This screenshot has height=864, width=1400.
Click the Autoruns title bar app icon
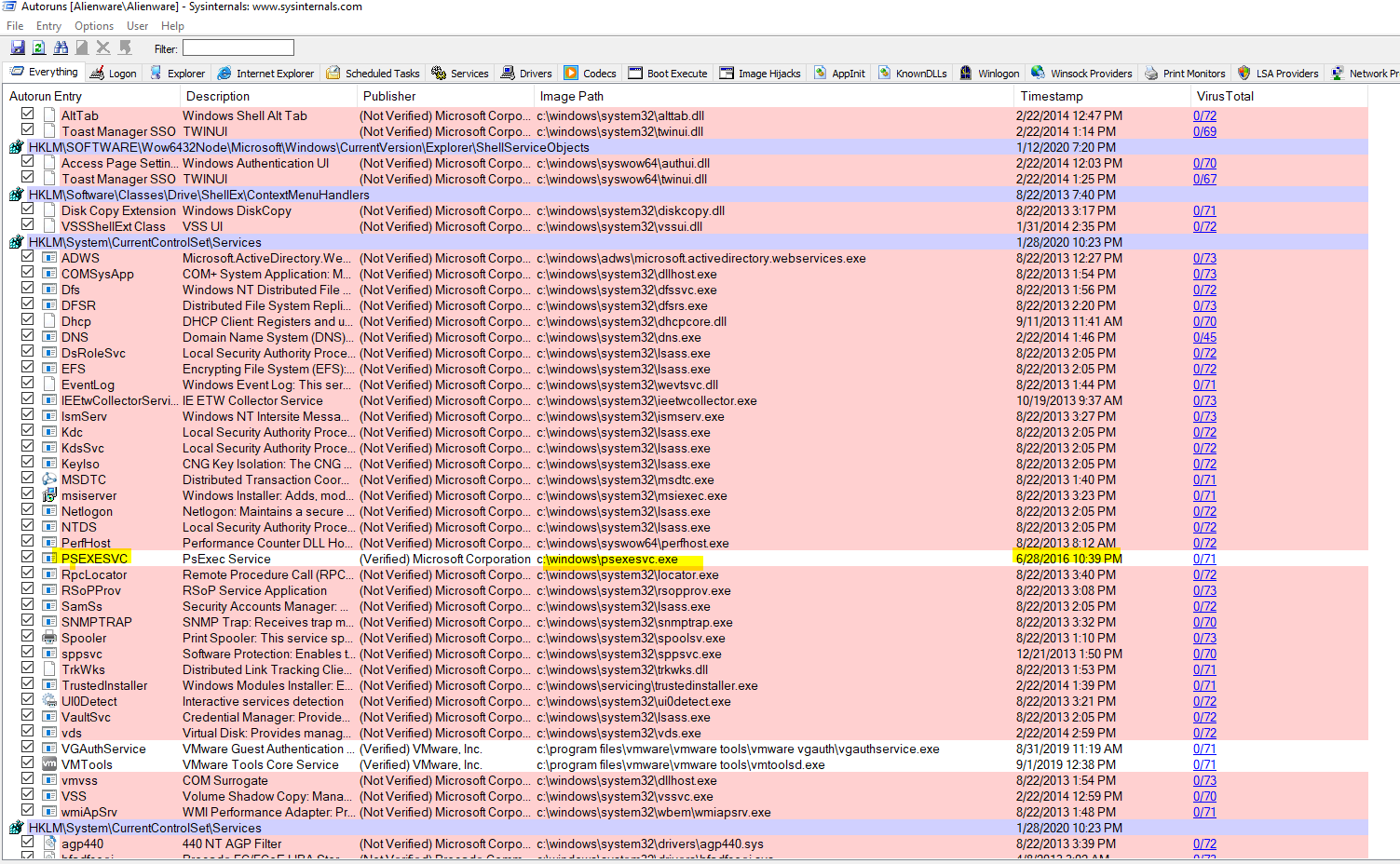pos(9,7)
